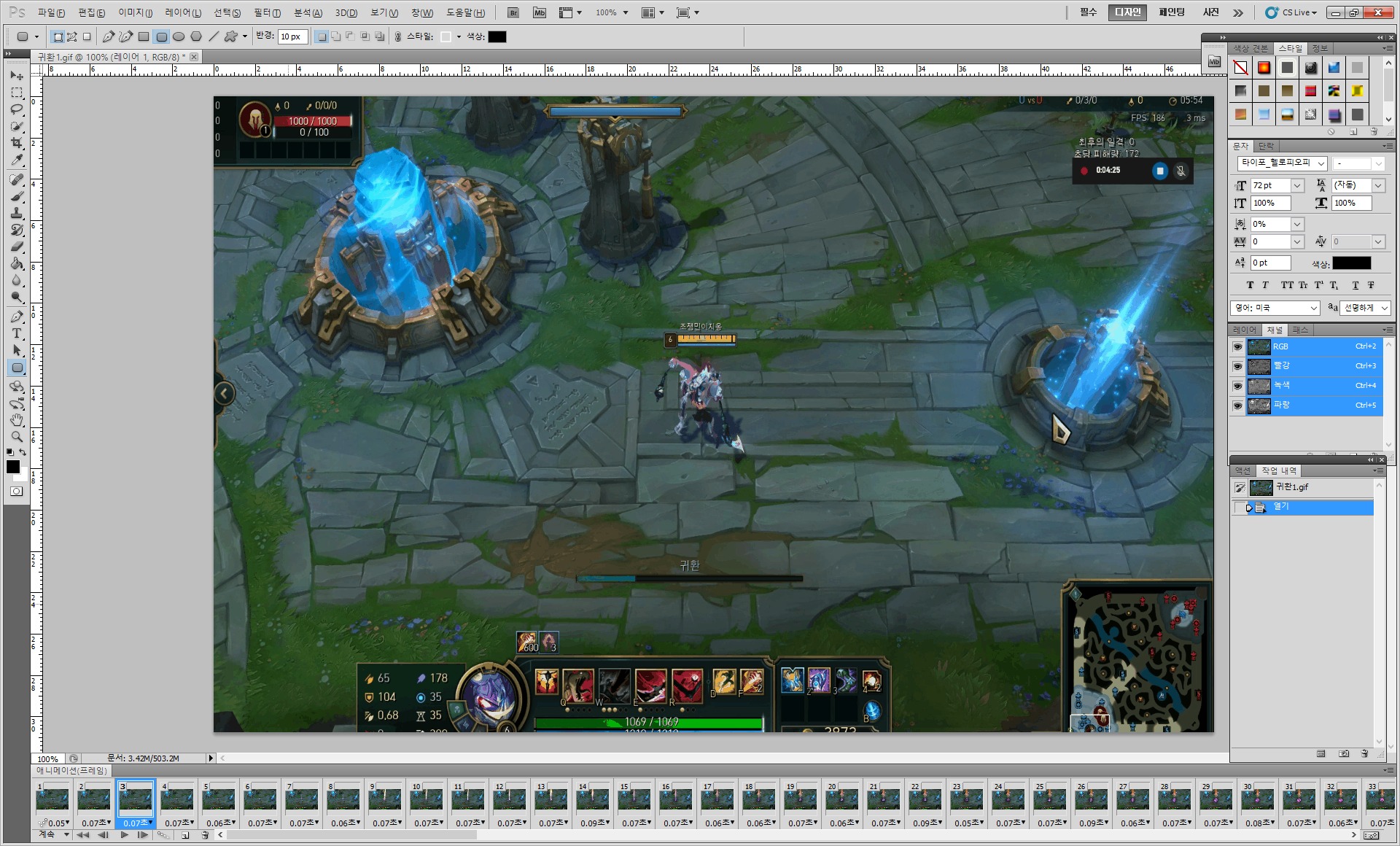The width and height of the screenshot is (1400, 846).
Task: Enable Shape Layers mode in options bar
Action: [58, 36]
